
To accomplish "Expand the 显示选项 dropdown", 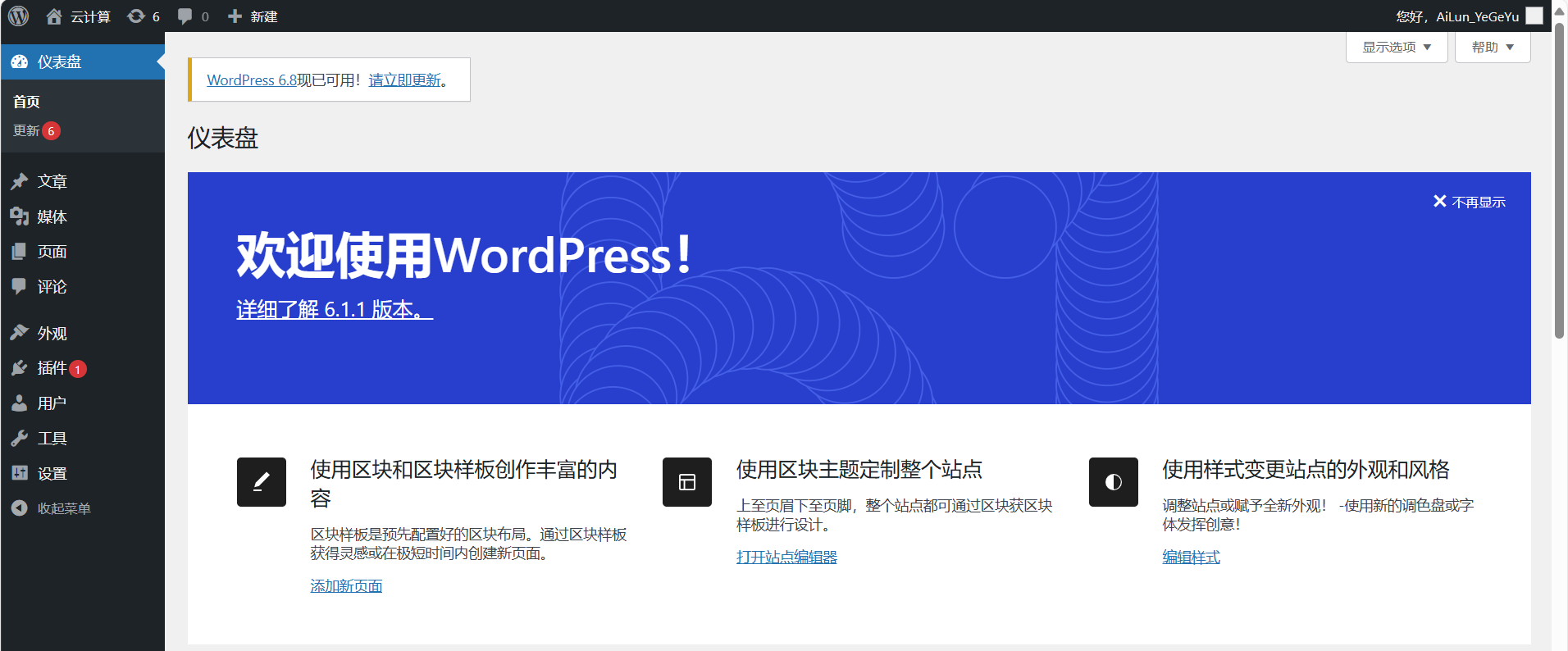I will point(1397,47).
